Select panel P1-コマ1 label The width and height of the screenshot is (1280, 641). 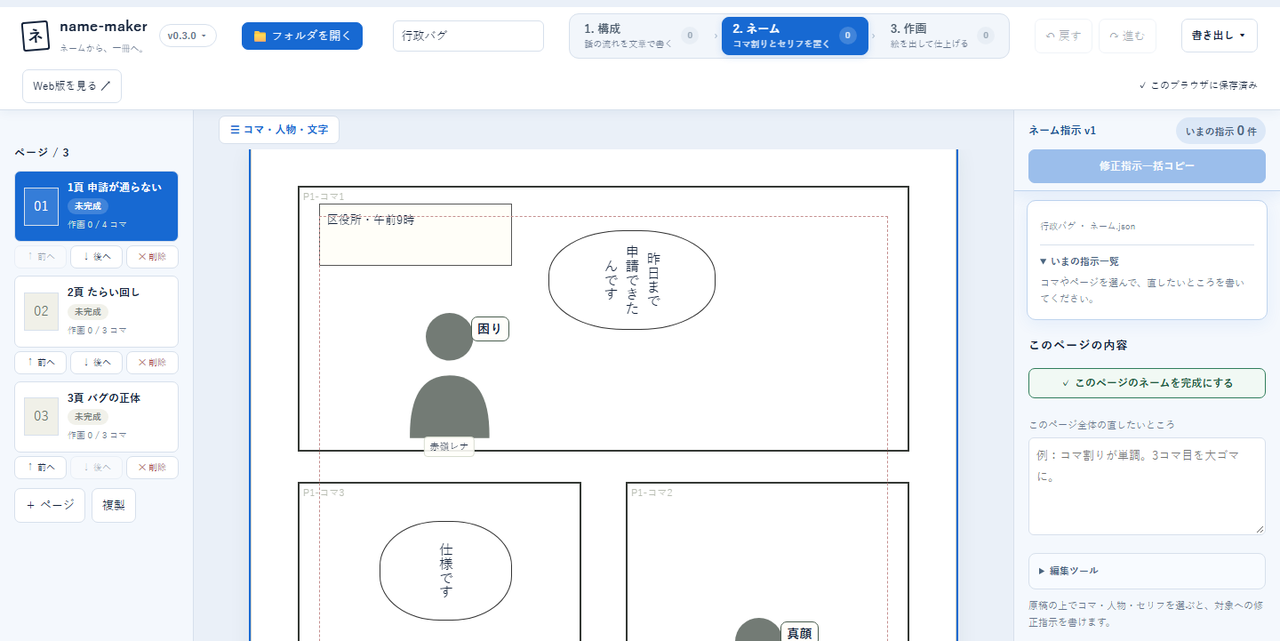[324, 196]
